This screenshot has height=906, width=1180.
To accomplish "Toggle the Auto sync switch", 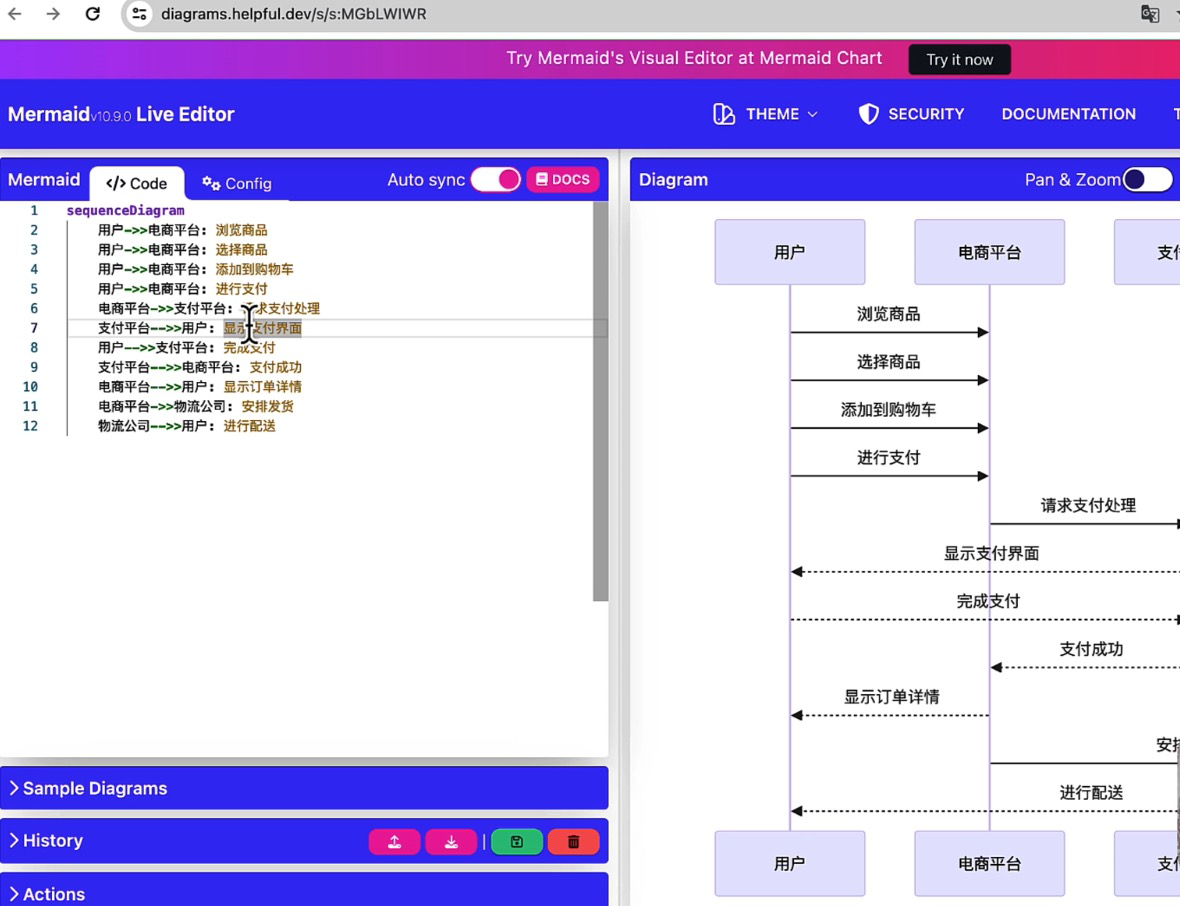I will [x=496, y=179].
